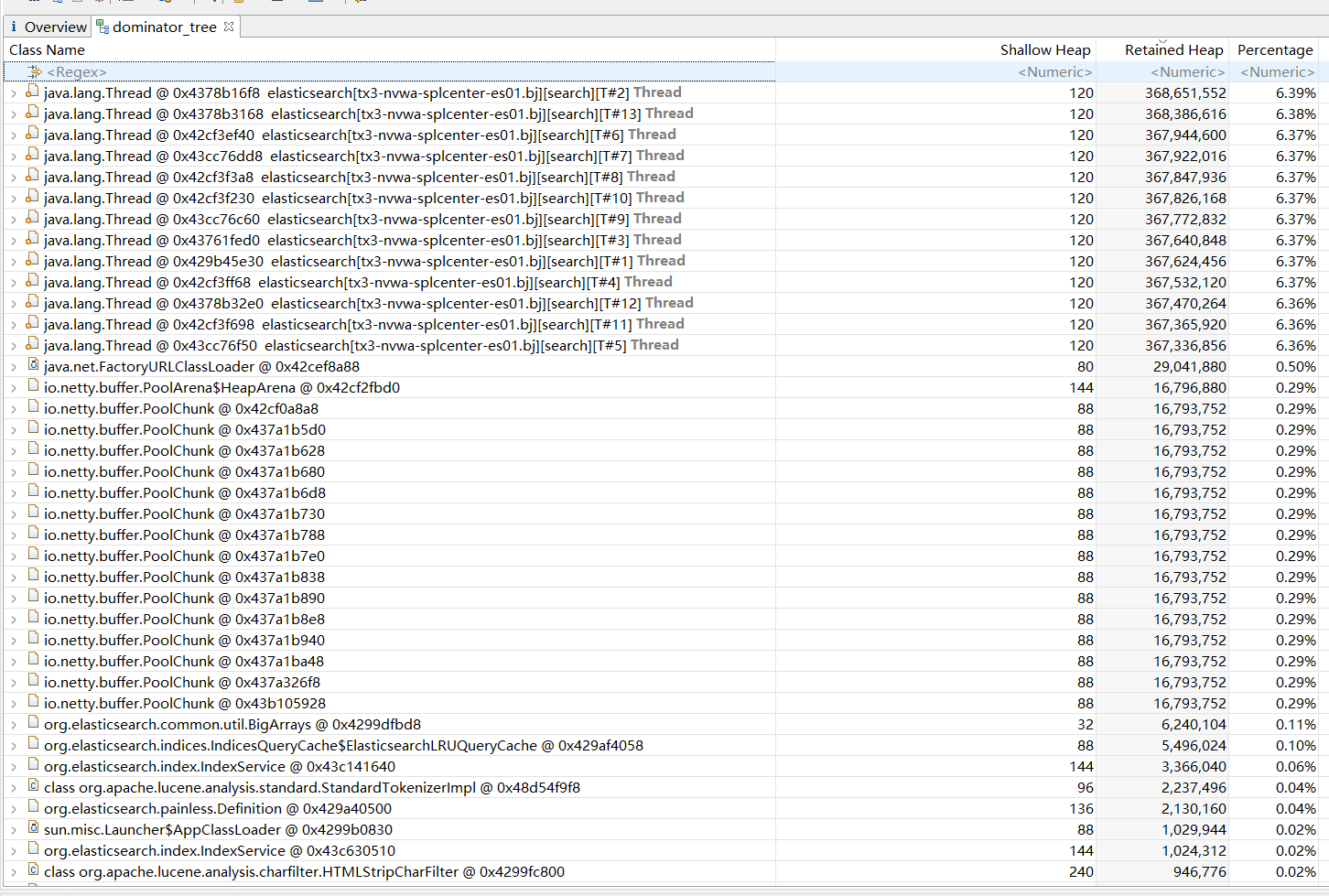Image resolution: width=1329 pixels, height=896 pixels.
Task: Click class icon of HTMLStripCharFilter row
Action: (x=33, y=870)
